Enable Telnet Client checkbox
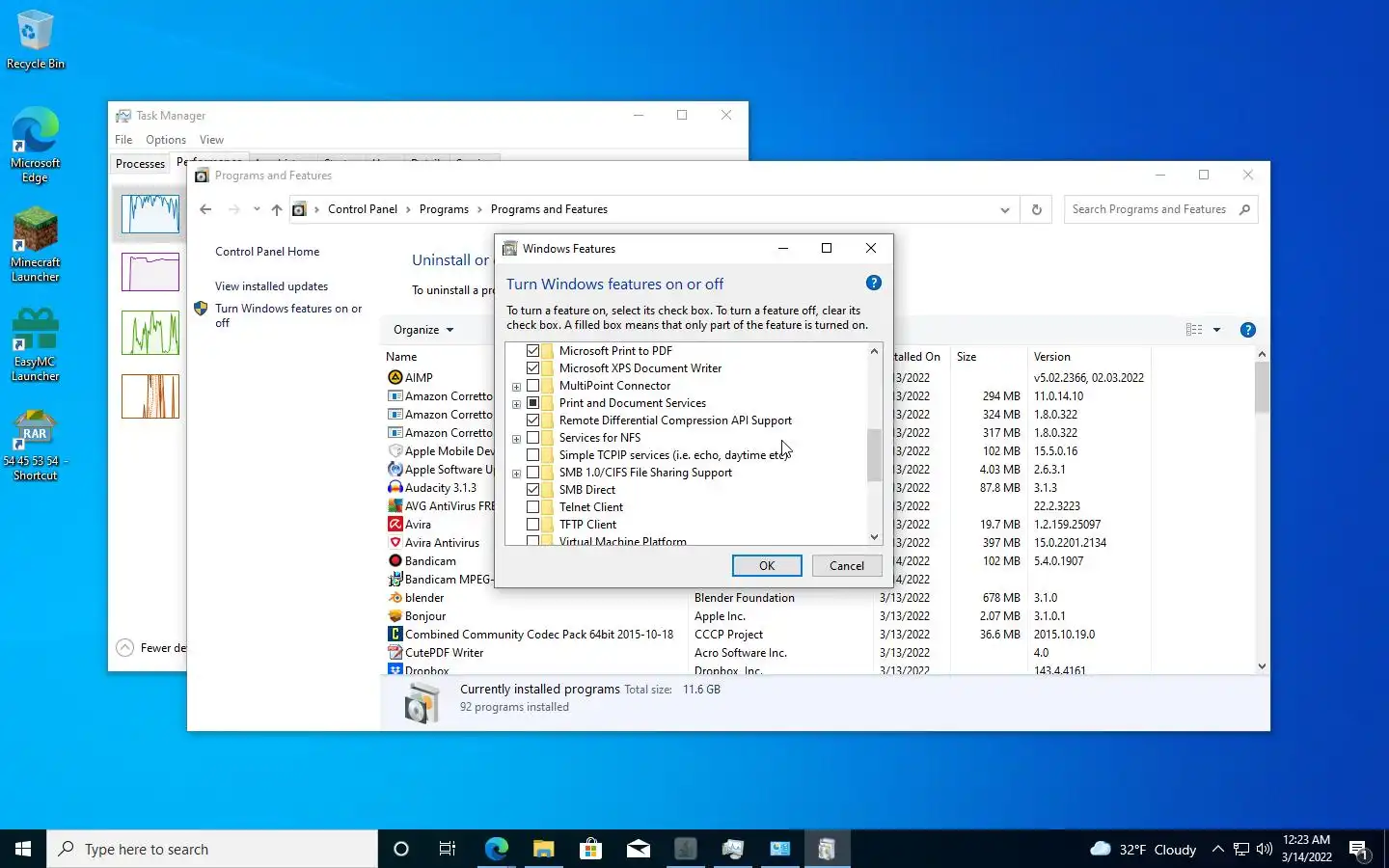Viewport: 1389px width, 868px height. click(x=532, y=506)
